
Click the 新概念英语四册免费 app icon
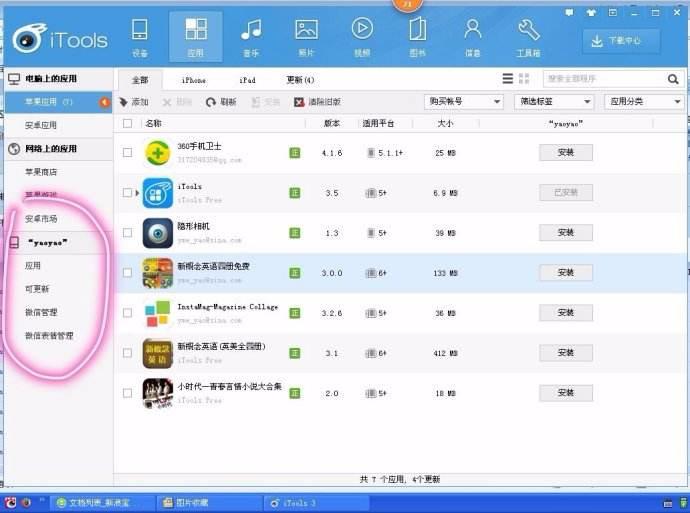click(x=158, y=273)
